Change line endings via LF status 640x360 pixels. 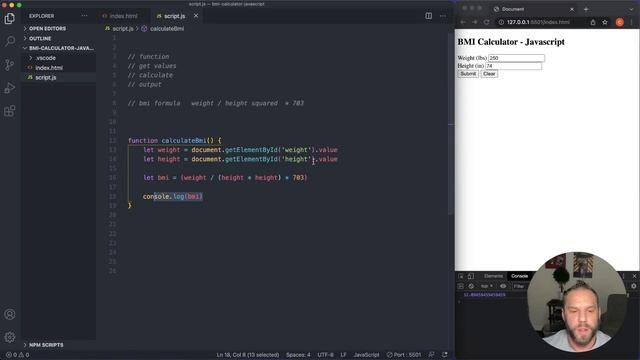click(x=343, y=355)
